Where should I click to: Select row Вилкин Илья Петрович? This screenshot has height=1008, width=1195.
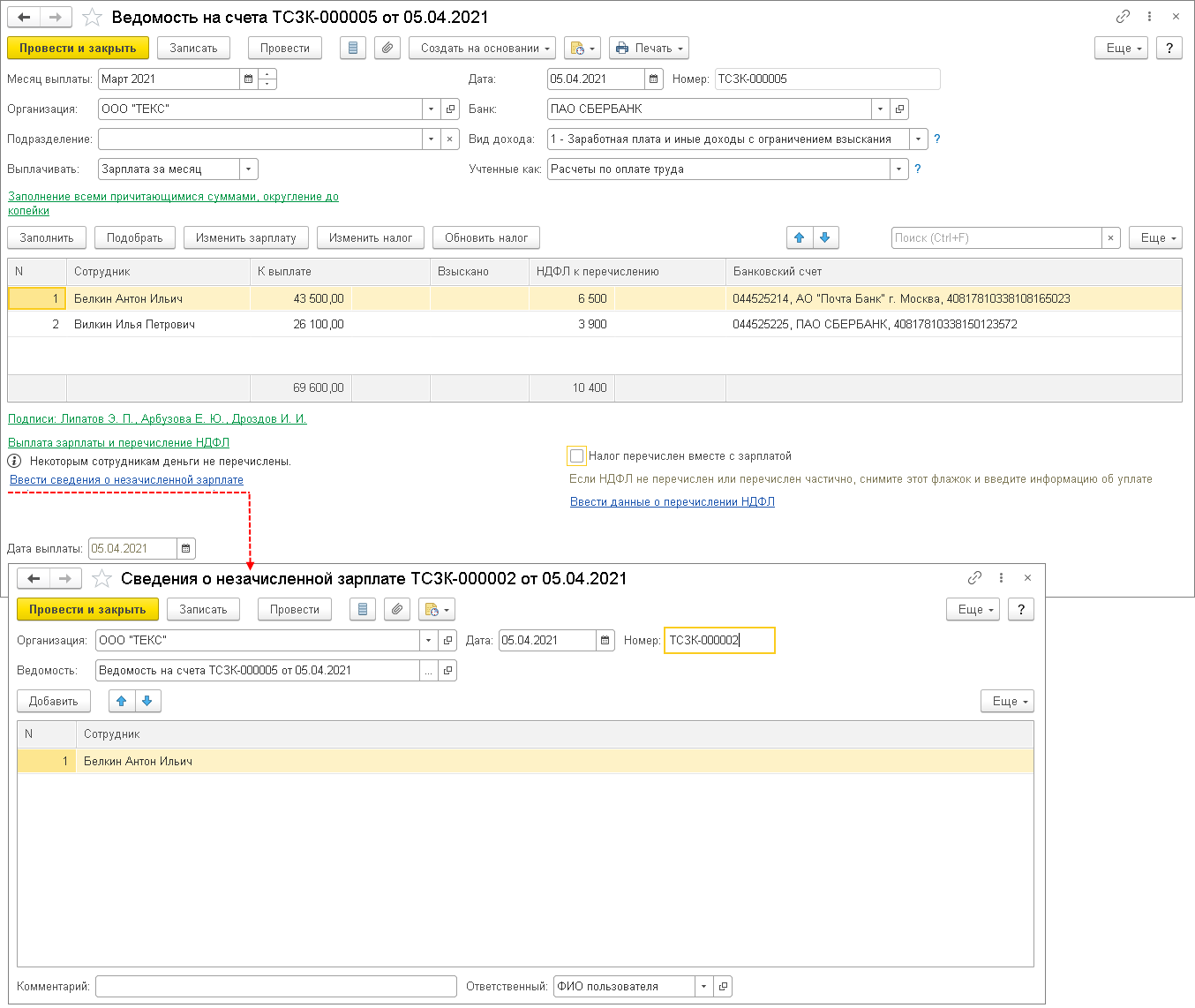[x=595, y=324]
